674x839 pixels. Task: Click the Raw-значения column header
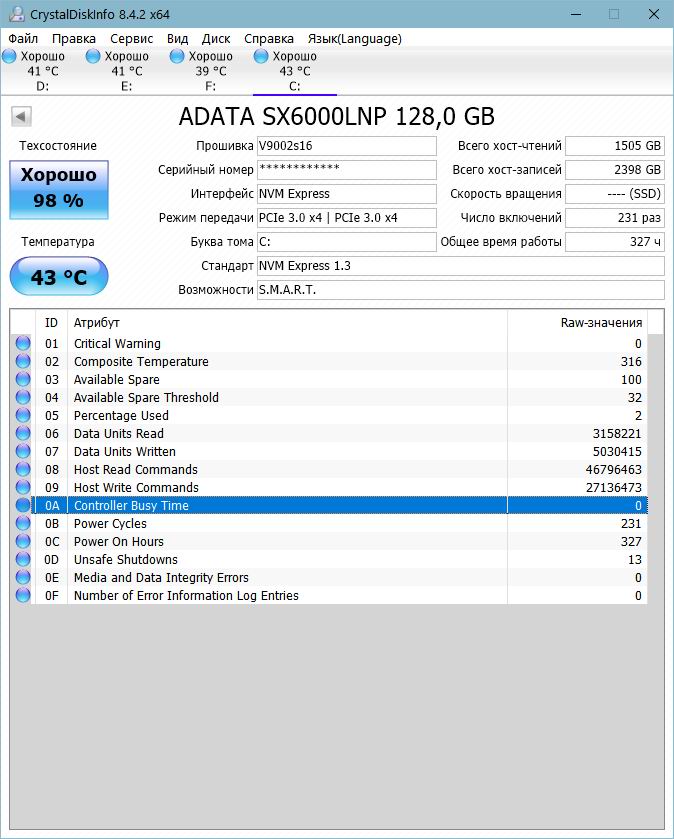577,323
